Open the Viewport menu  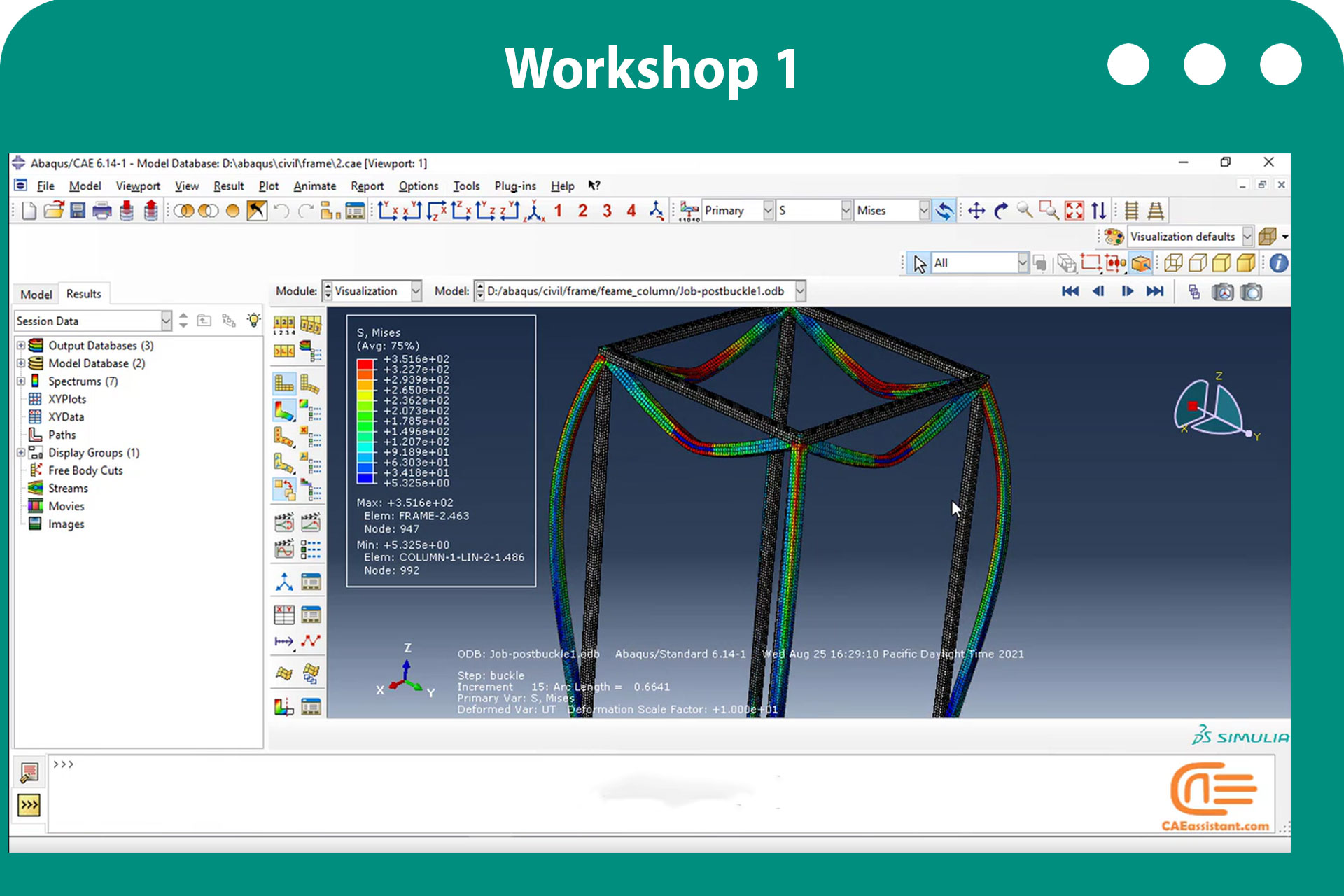click(x=138, y=186)
